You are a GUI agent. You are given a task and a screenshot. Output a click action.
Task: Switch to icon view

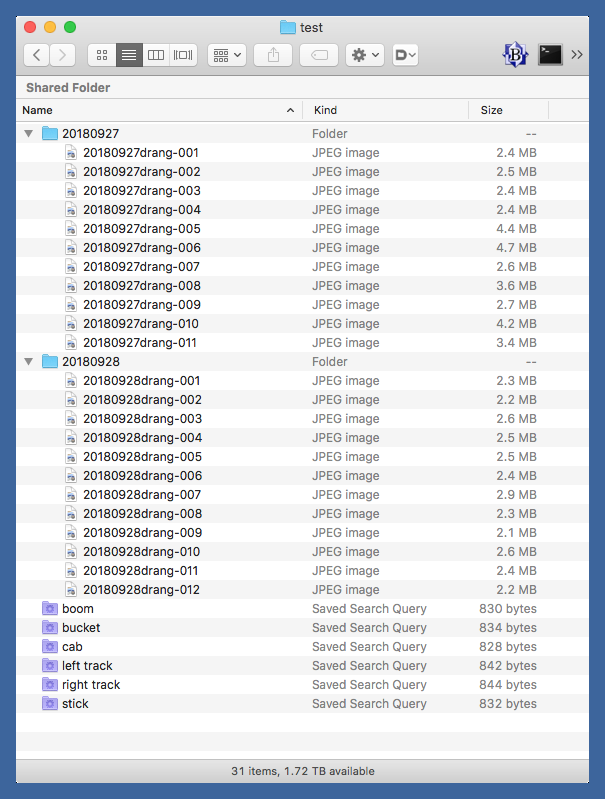[x=102, y=56]
